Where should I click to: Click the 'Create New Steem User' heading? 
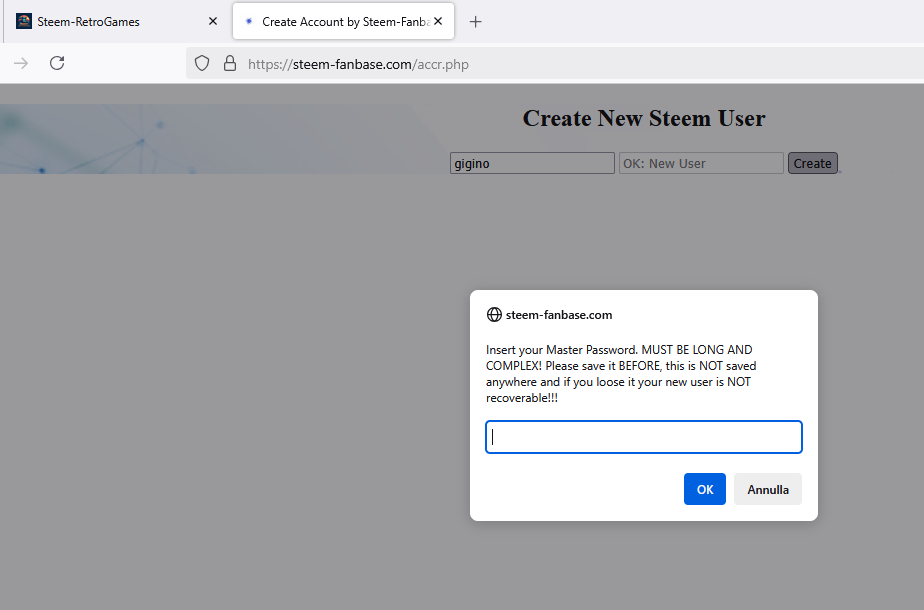coord(644,118)
